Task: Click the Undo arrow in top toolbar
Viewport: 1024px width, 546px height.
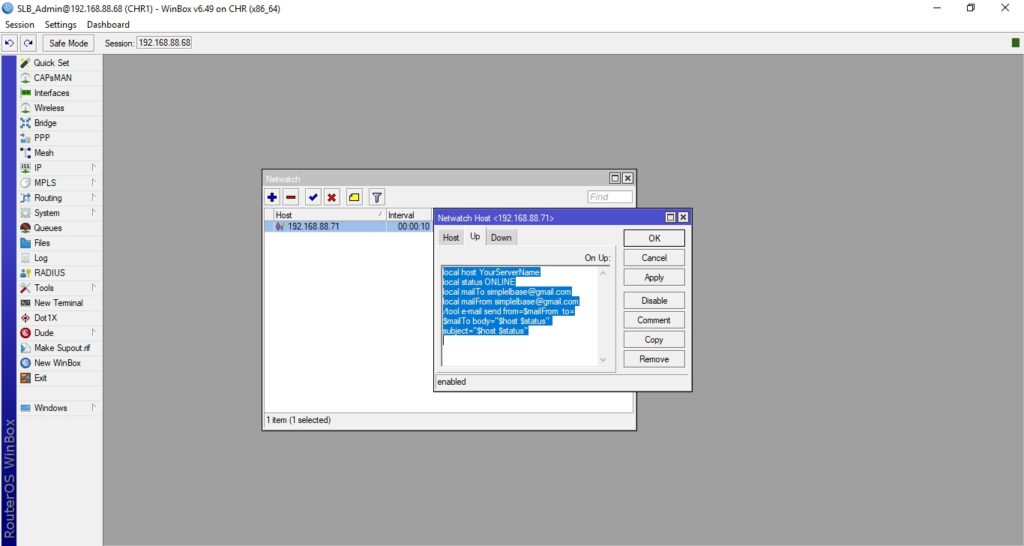Action: (x=9, y=43)
